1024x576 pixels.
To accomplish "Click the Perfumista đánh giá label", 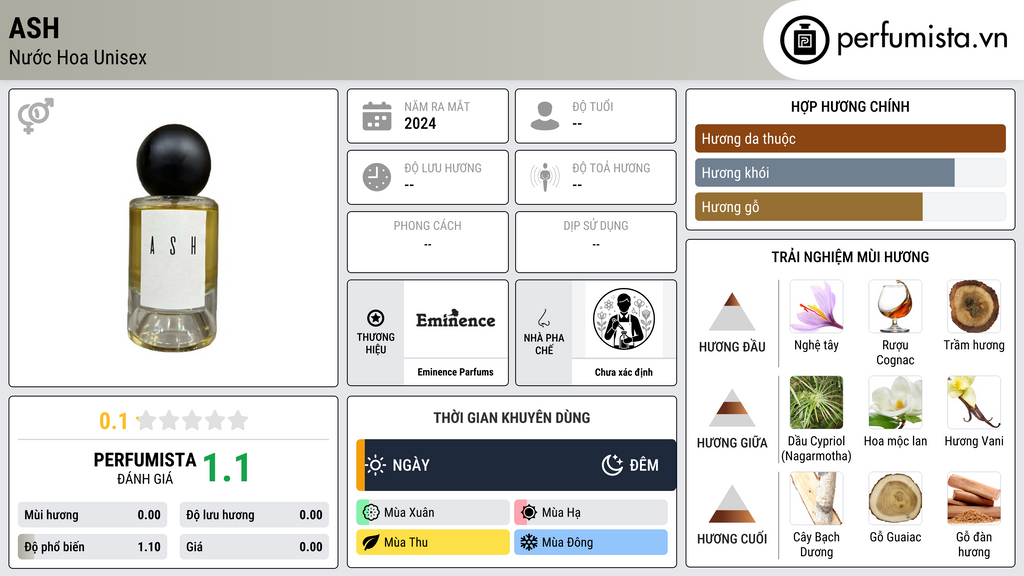I will (x=145, y=468).
